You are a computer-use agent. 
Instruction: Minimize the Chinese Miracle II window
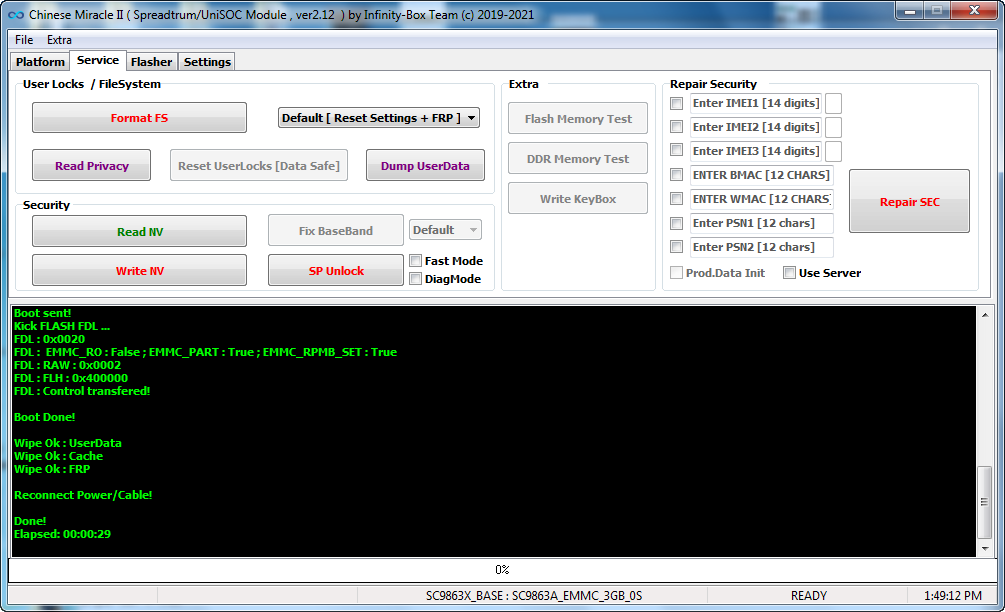point(909,11)
